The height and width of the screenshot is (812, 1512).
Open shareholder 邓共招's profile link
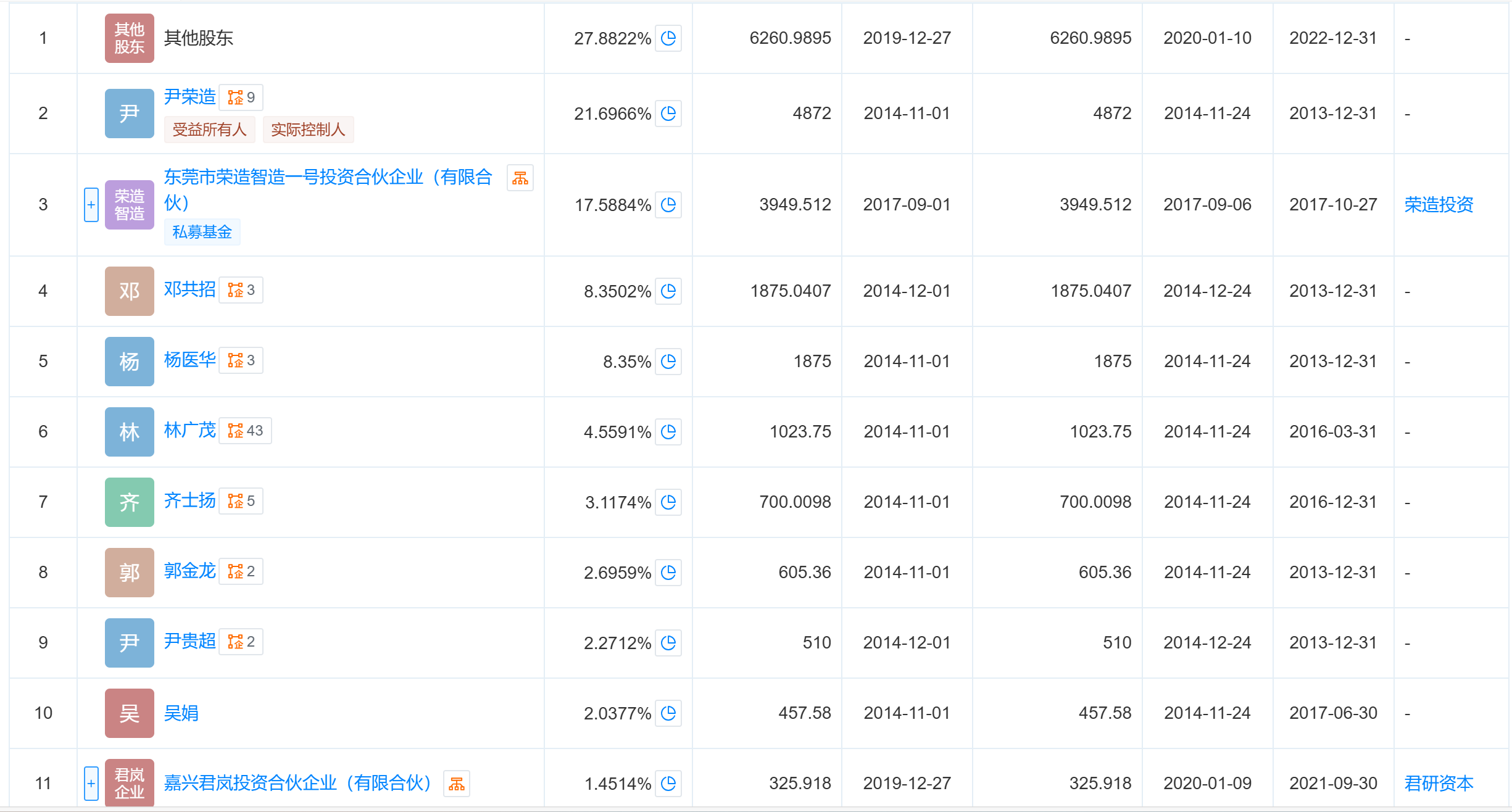click(x=189, y=289)
